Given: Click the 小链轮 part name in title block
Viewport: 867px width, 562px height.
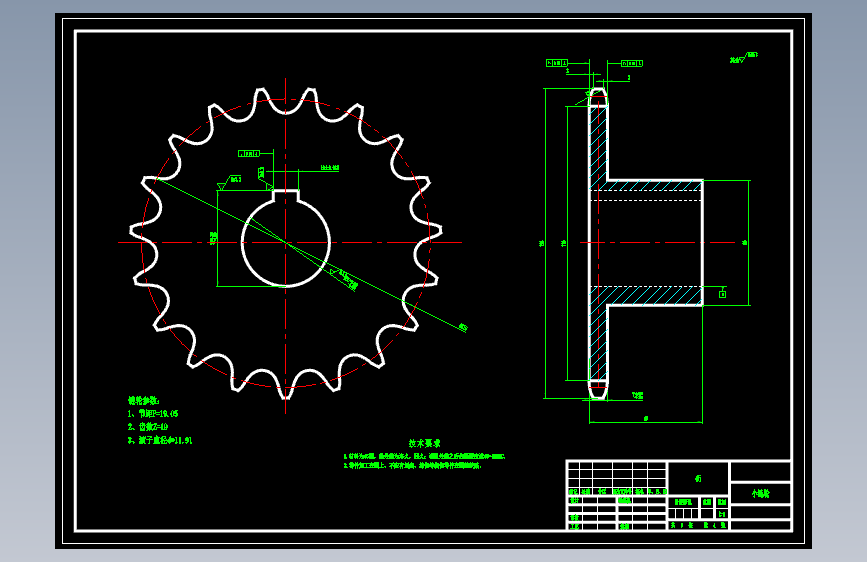Looking at the screenshot, I should click(x=760, y=493).
